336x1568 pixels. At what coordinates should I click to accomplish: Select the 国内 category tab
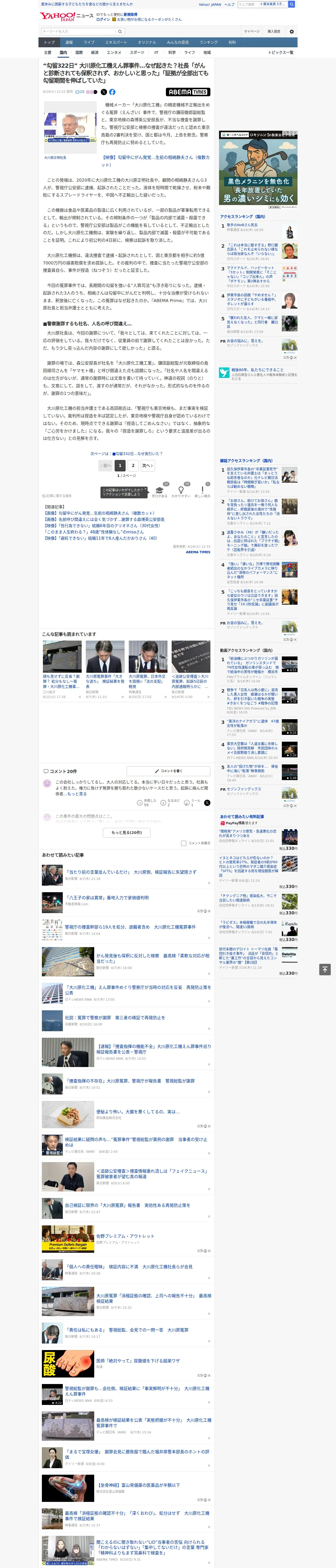click(x=63, y=52)
